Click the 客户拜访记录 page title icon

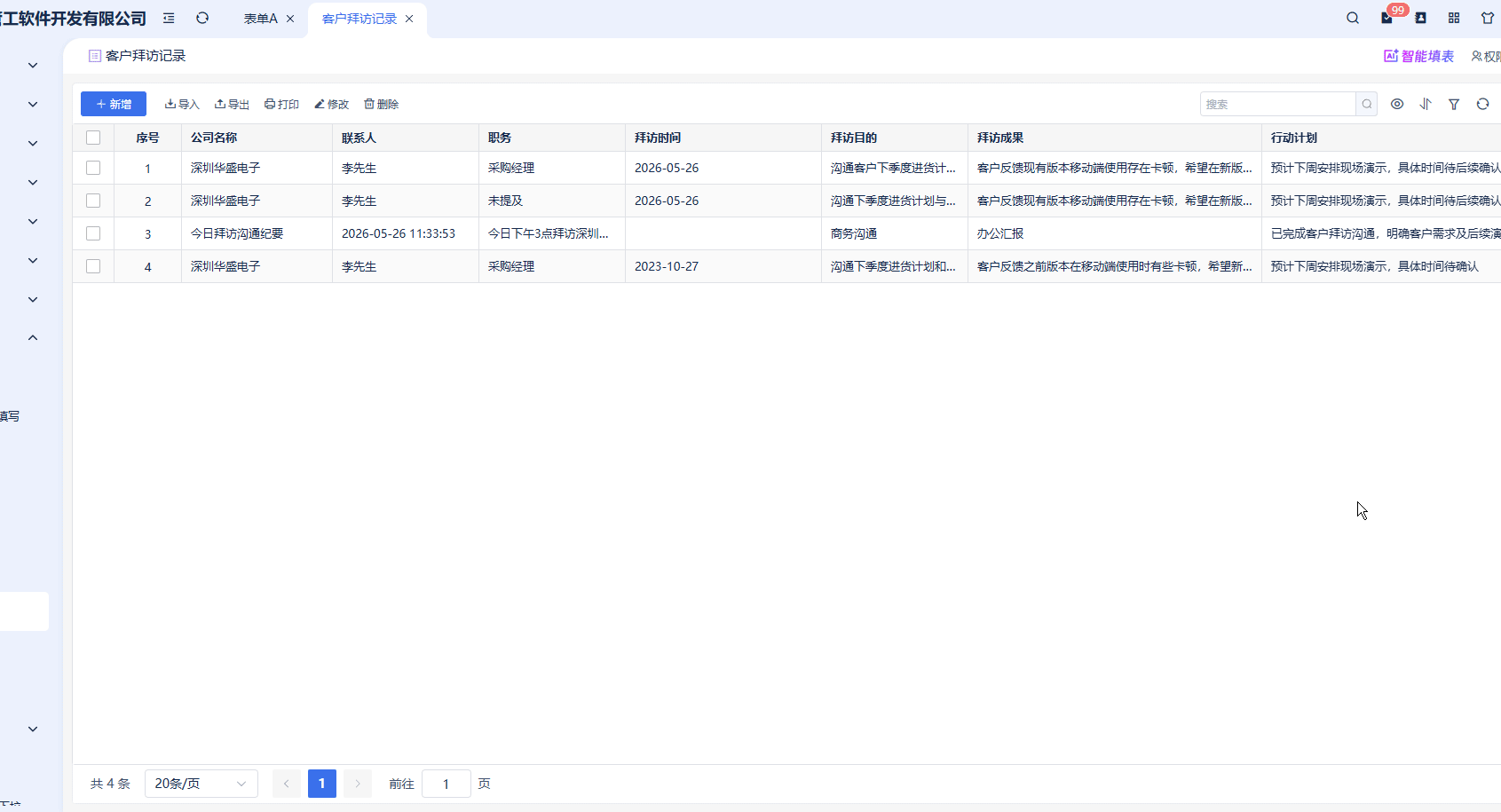(x=95, y=56)
